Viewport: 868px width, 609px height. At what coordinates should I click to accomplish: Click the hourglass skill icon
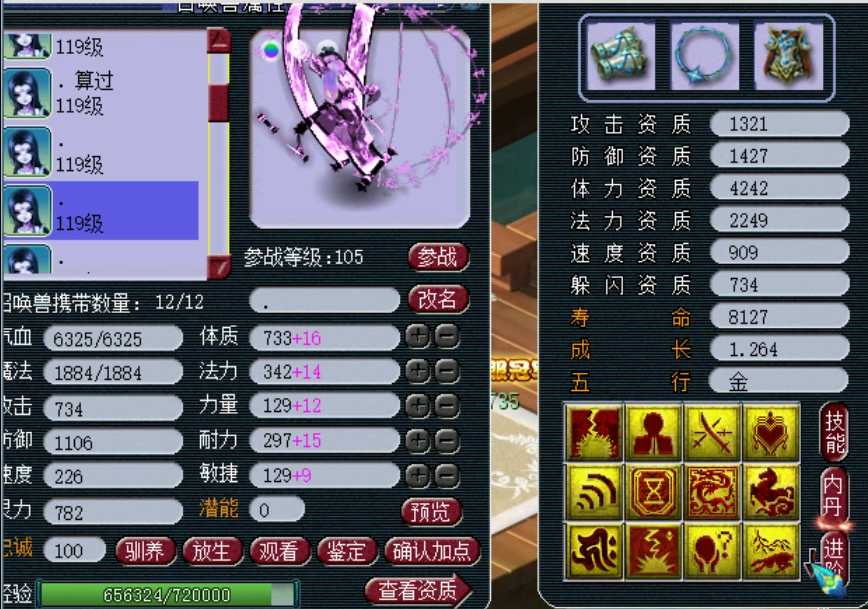tap(653, 492)
